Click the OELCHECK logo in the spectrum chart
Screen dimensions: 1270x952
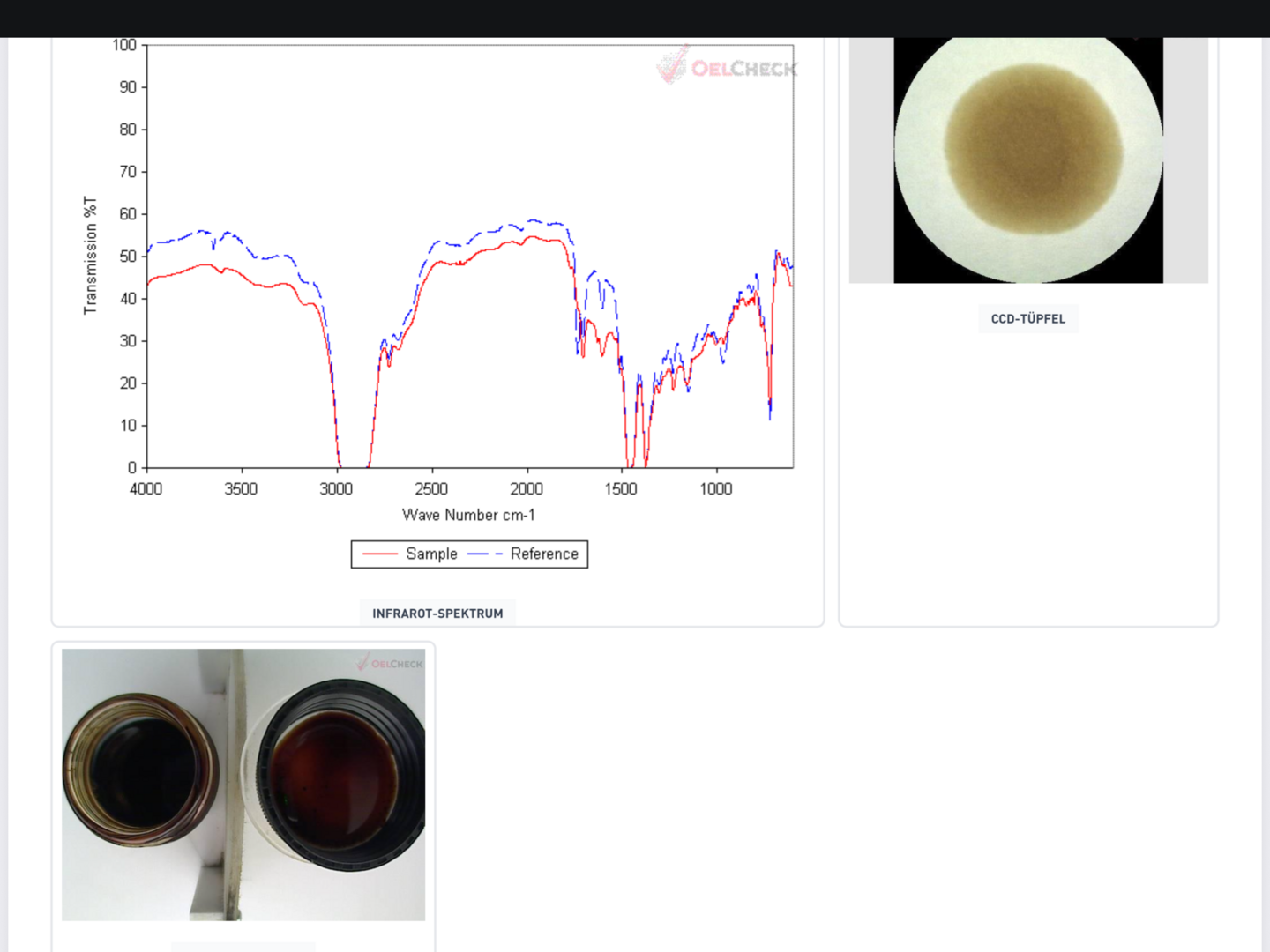point(728,66)
